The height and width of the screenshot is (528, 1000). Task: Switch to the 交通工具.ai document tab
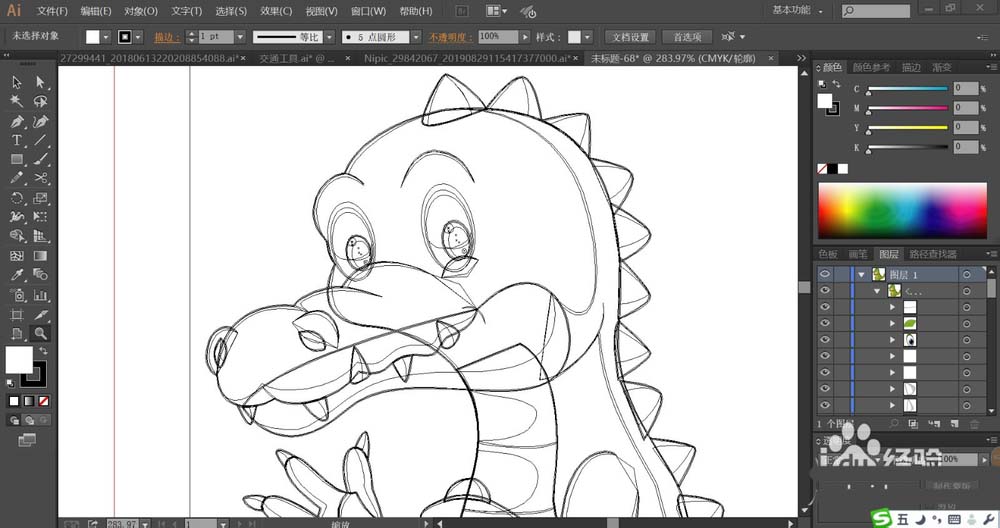[297, 58]
